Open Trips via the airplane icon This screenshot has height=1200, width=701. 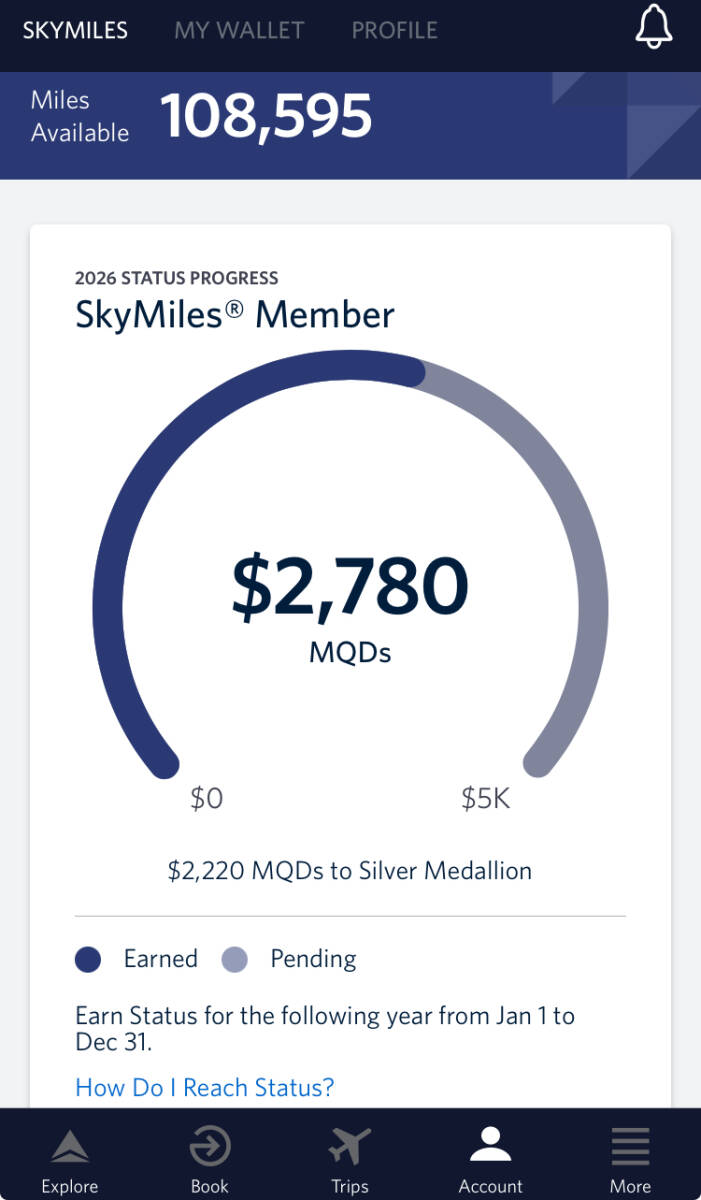350,1147
